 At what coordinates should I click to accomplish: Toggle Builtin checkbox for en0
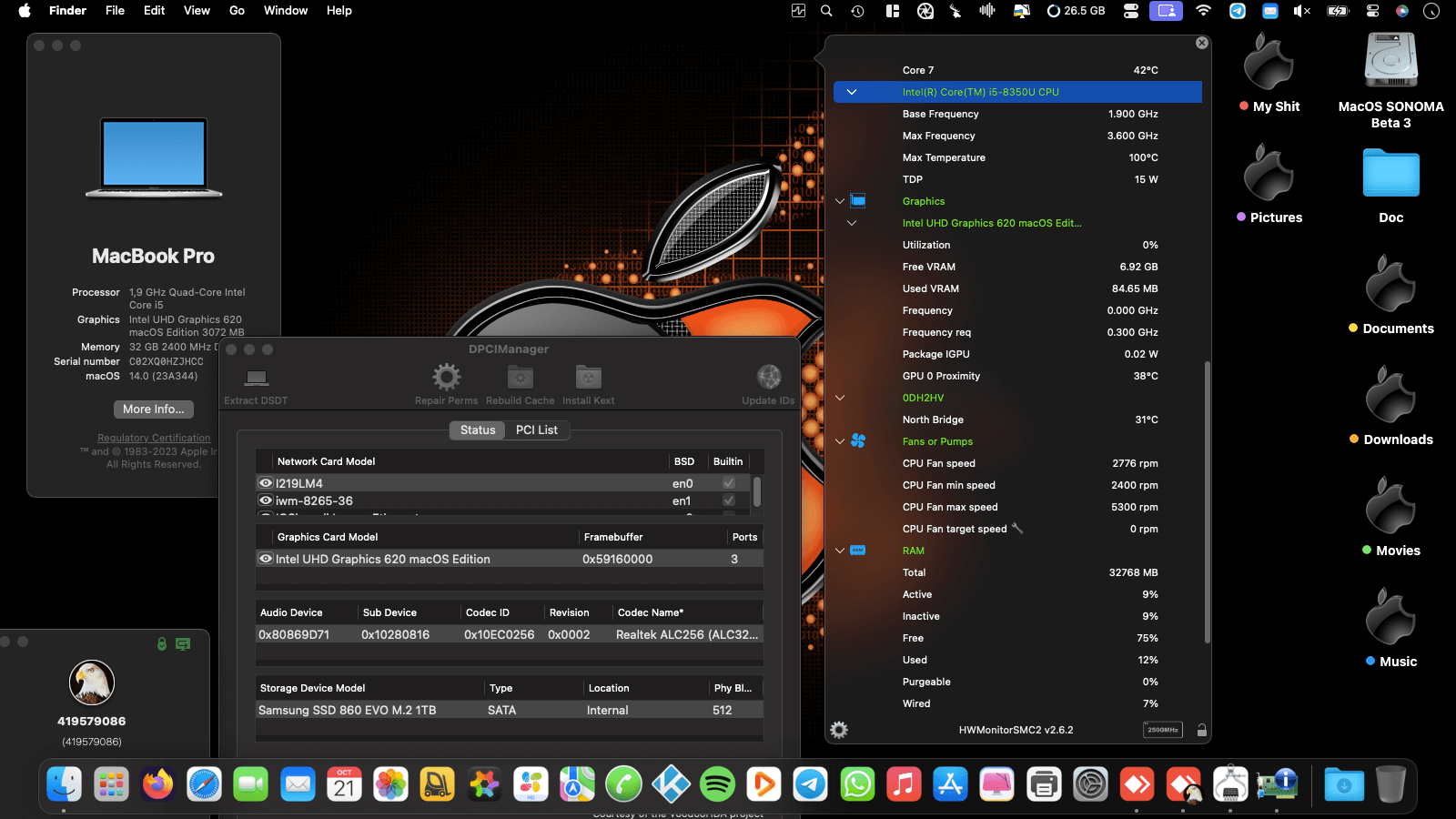coord(728,483)
